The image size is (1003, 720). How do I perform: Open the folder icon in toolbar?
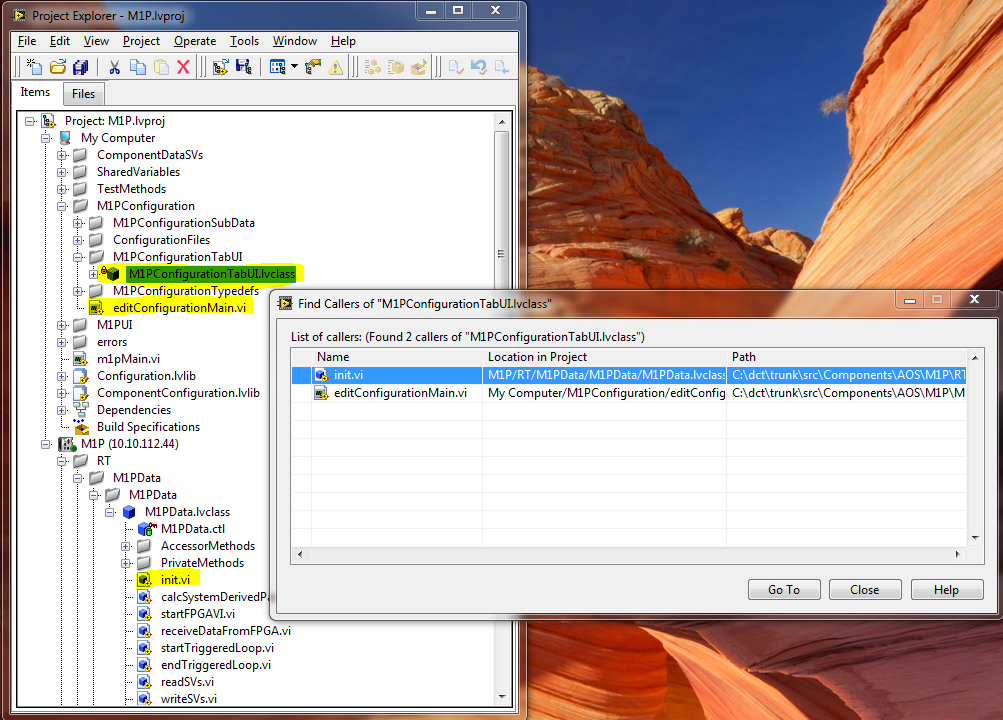pos(57,67)
